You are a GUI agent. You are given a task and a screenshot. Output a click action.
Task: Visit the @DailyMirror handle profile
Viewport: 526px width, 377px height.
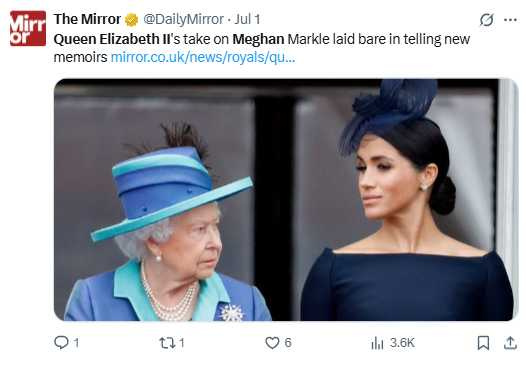(x=183, y=19)
